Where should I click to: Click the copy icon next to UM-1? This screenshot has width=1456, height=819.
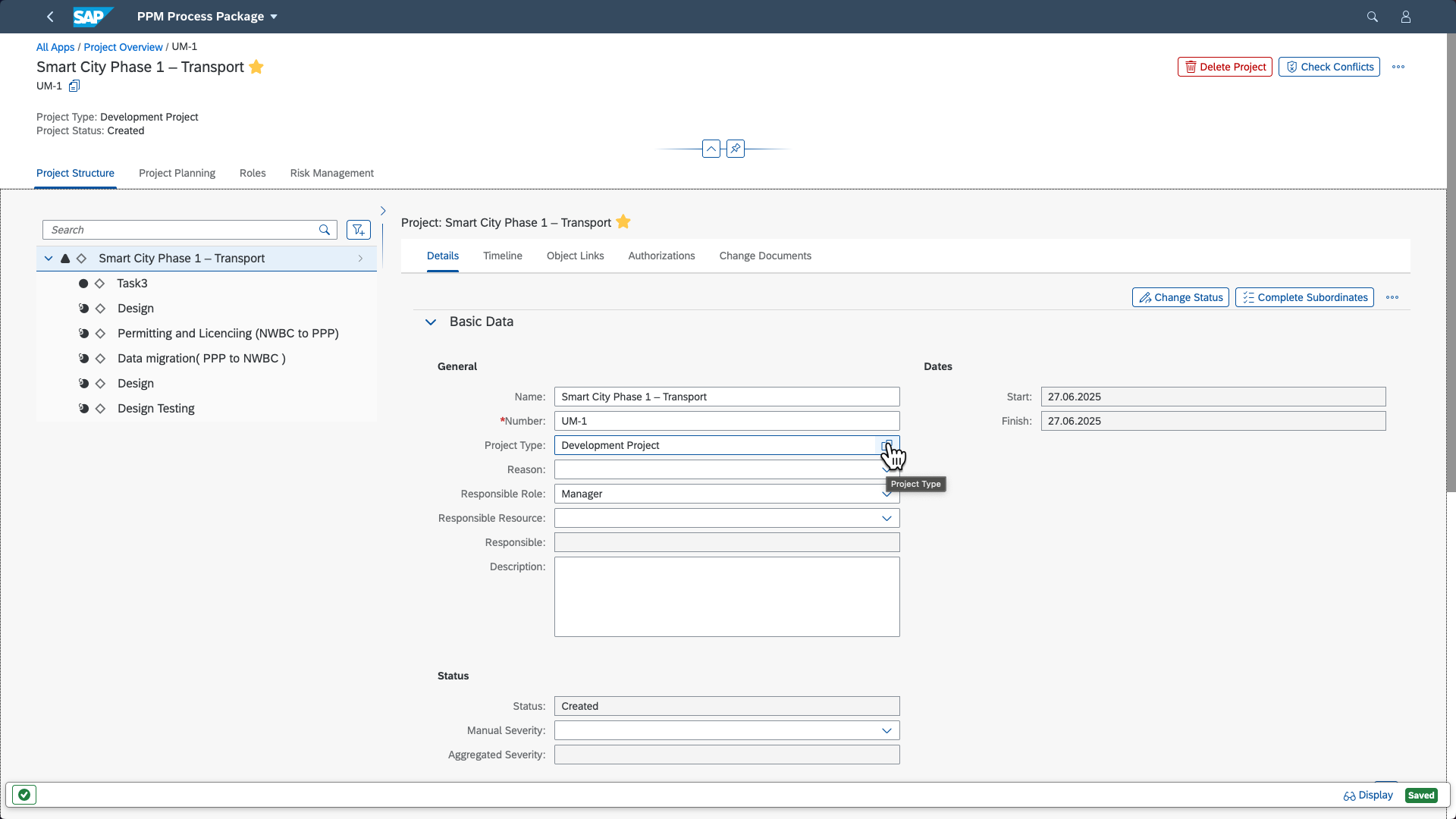[x=74, y=86]
